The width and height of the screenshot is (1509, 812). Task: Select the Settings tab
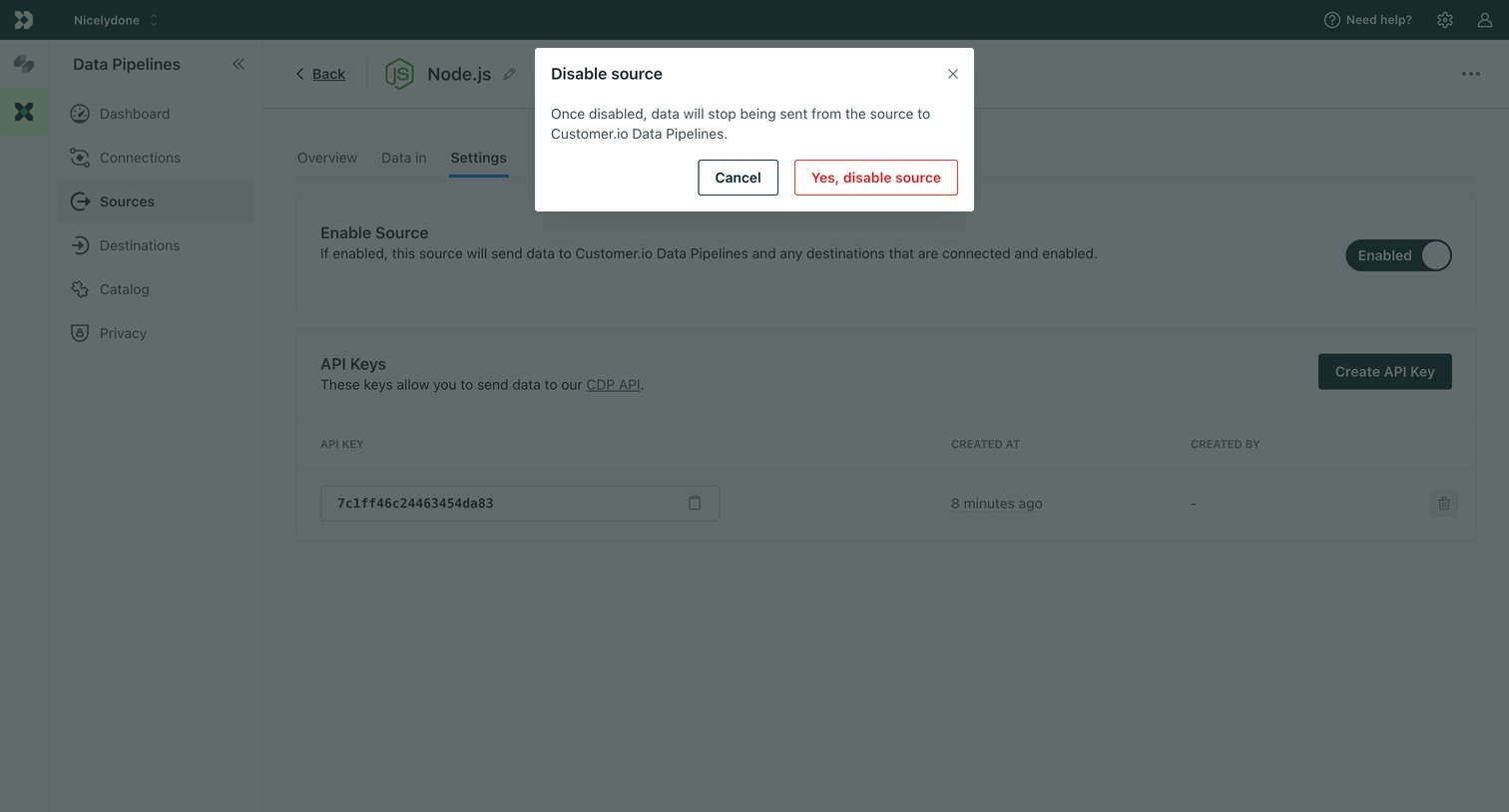point(479,158)
